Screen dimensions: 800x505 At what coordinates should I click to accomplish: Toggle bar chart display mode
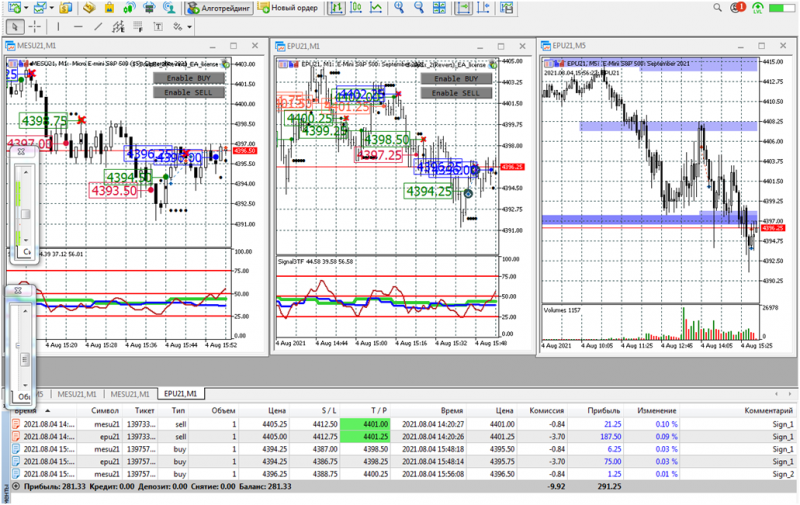point(336,8)
